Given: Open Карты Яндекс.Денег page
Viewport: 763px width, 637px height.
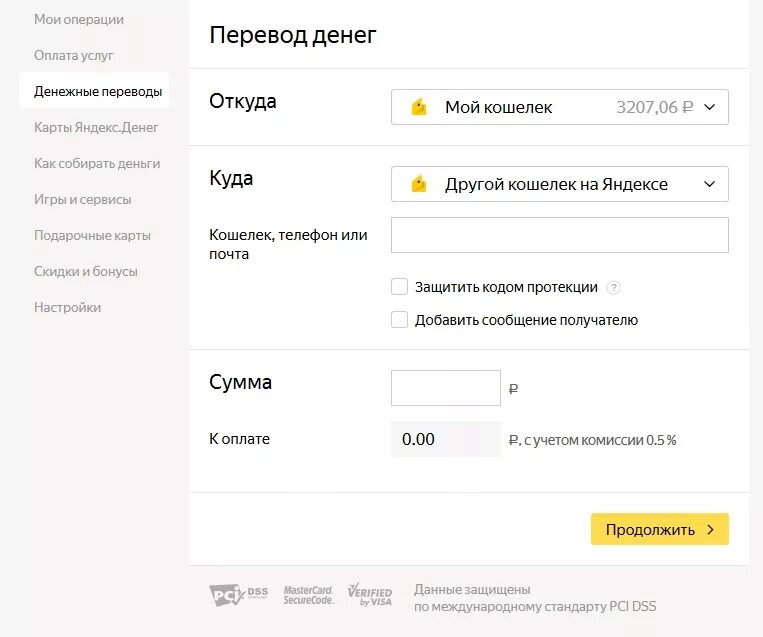Looking at the screenshot, I should pyautogui.click(x=96, y=127).
